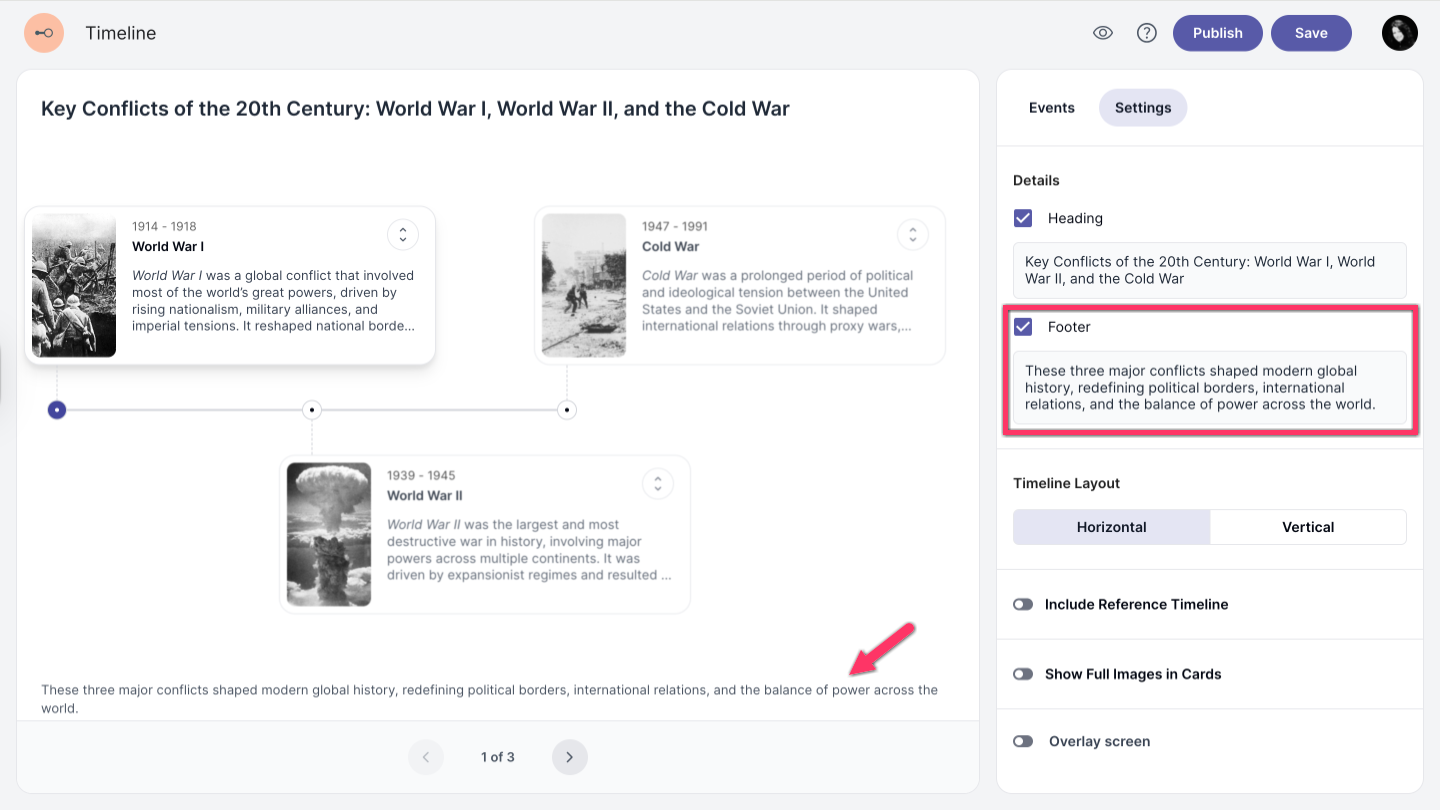Toggle the Overlay screen switch
This screenshot has height=810, width=1440.
coord(1023,741)
